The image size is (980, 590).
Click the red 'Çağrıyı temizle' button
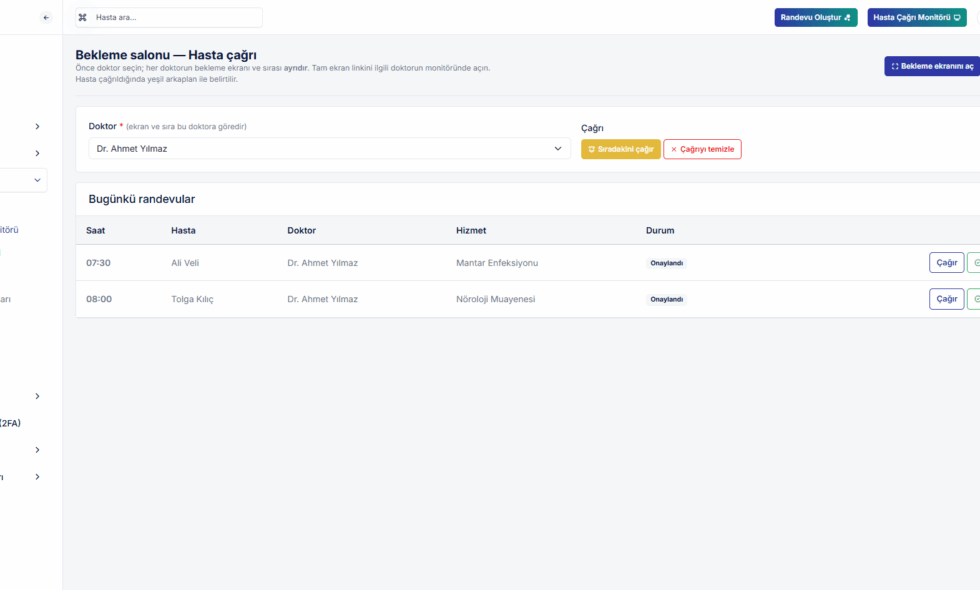tap(702, 149)
